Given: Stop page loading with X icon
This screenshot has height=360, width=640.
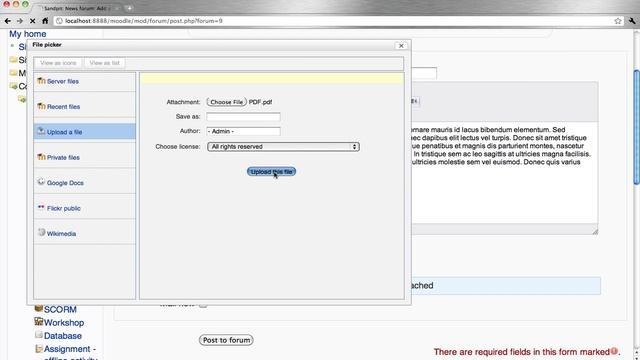Looking at the screenshot, I should tap(32, 21).
